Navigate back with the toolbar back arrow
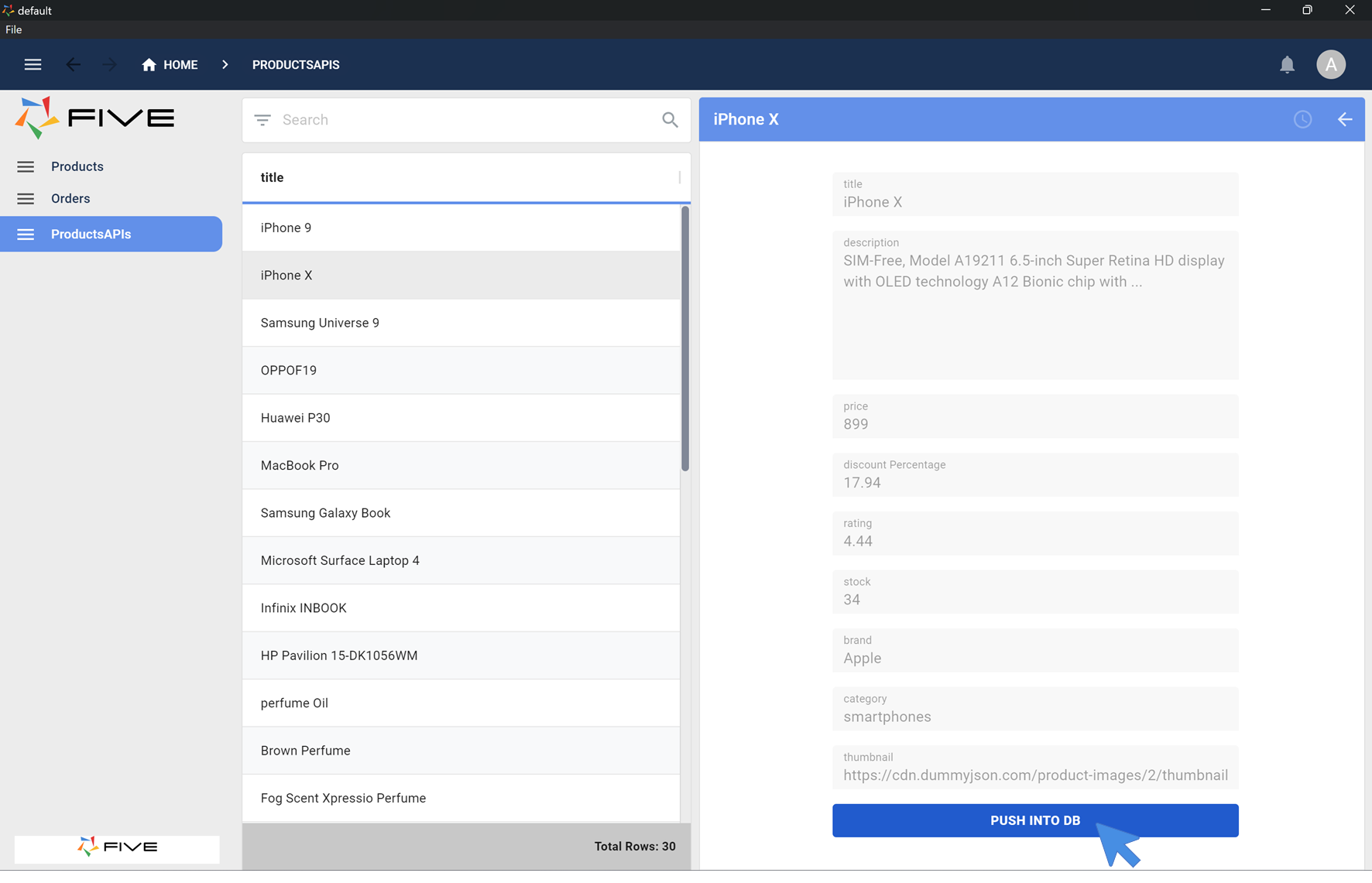1372x883 pixels. click(x=74, y=64)
